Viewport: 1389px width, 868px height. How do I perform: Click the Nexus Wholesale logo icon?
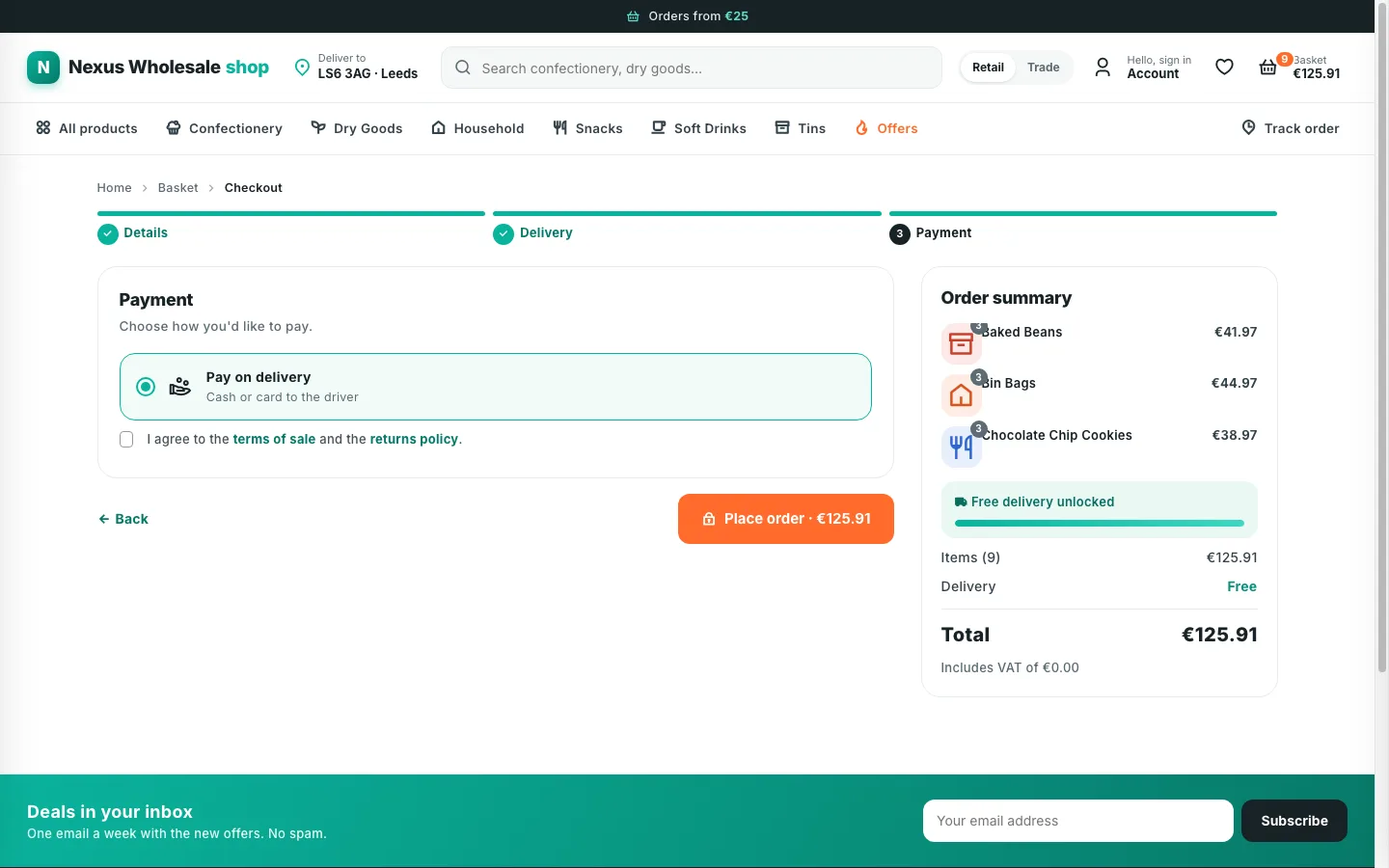pyautogui.click(x=43, y=68)
